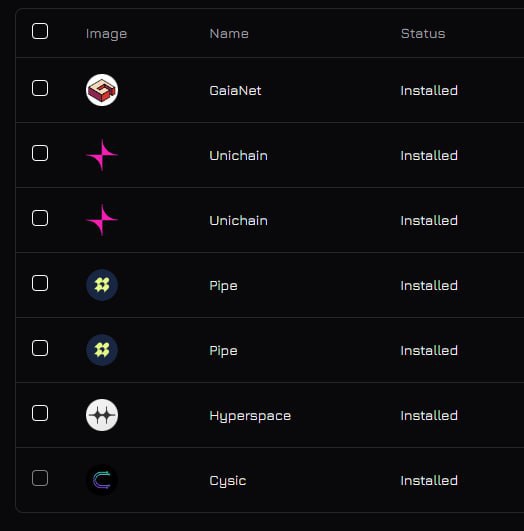This screenshot has width=524, height=531.
Task: Click the first Unichain pink star icon
Action: (102, 155)
